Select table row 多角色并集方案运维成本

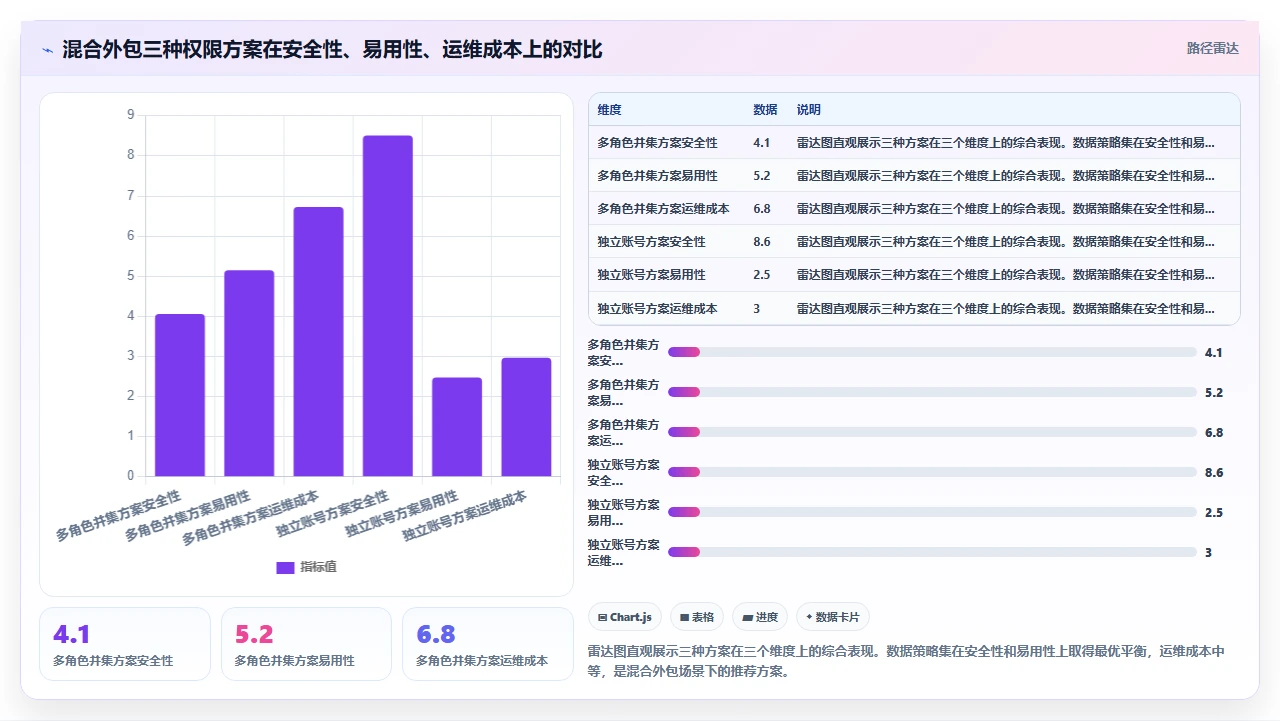tap(914, 209)
